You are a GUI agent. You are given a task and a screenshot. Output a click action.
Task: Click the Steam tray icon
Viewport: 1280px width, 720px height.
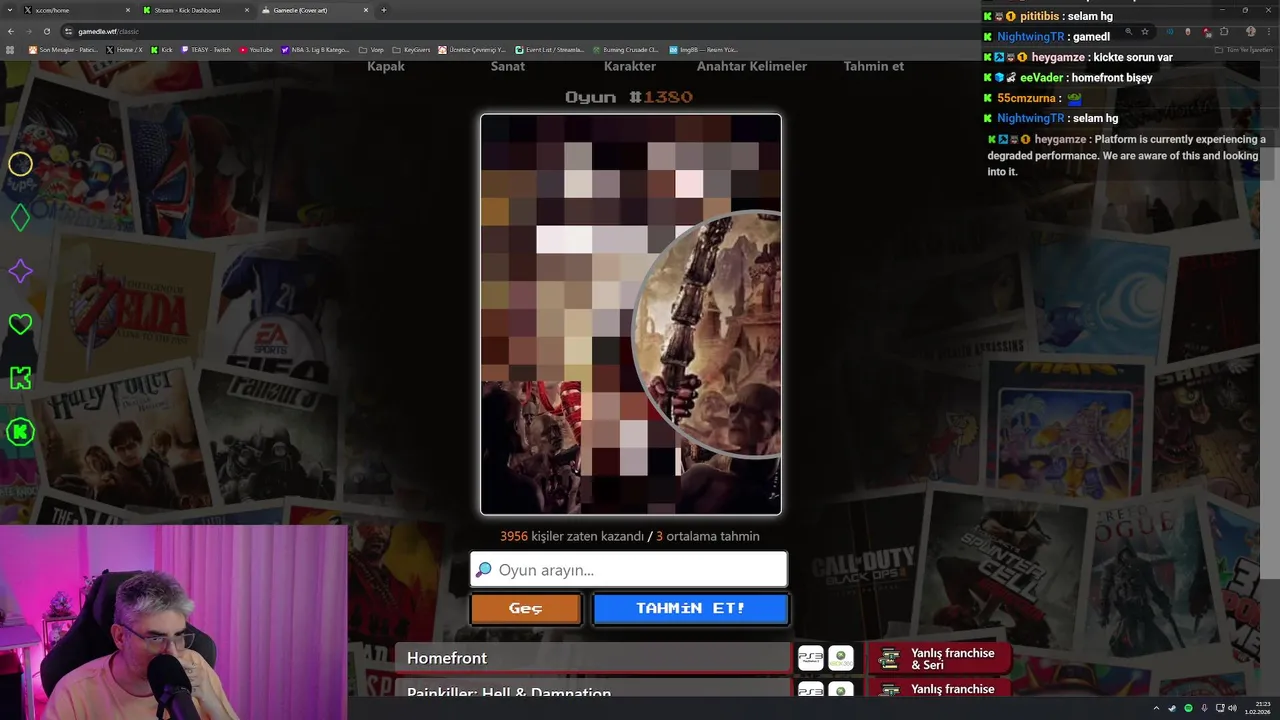(1172, 708)
